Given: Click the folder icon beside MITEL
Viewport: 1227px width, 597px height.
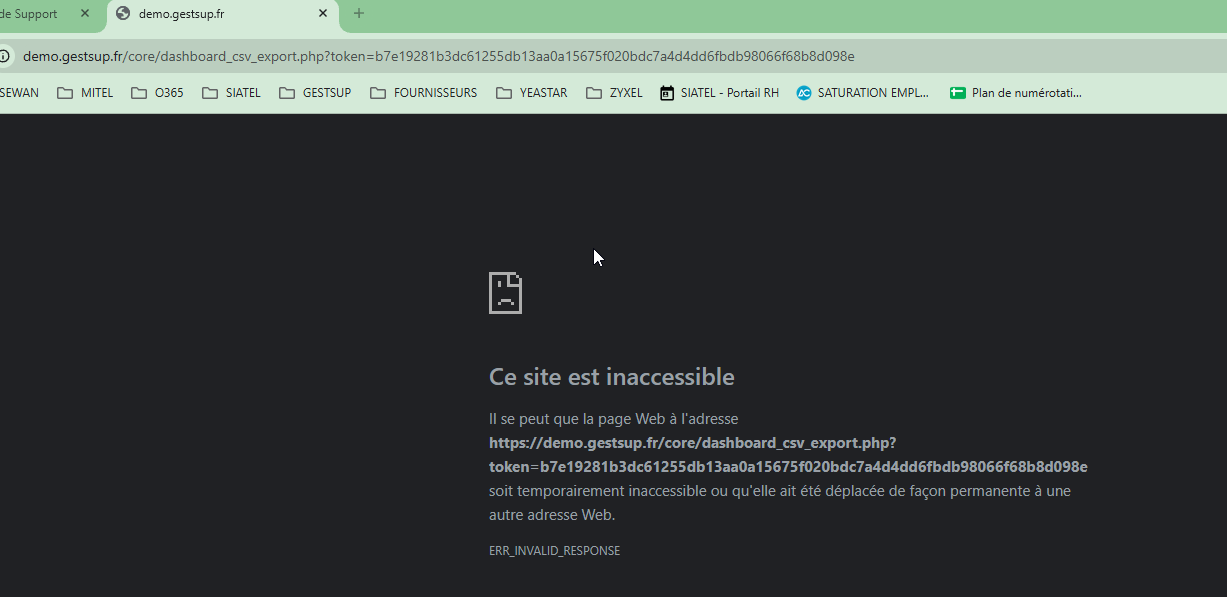Looking at the screenshot, I should [x=65, y=93].
